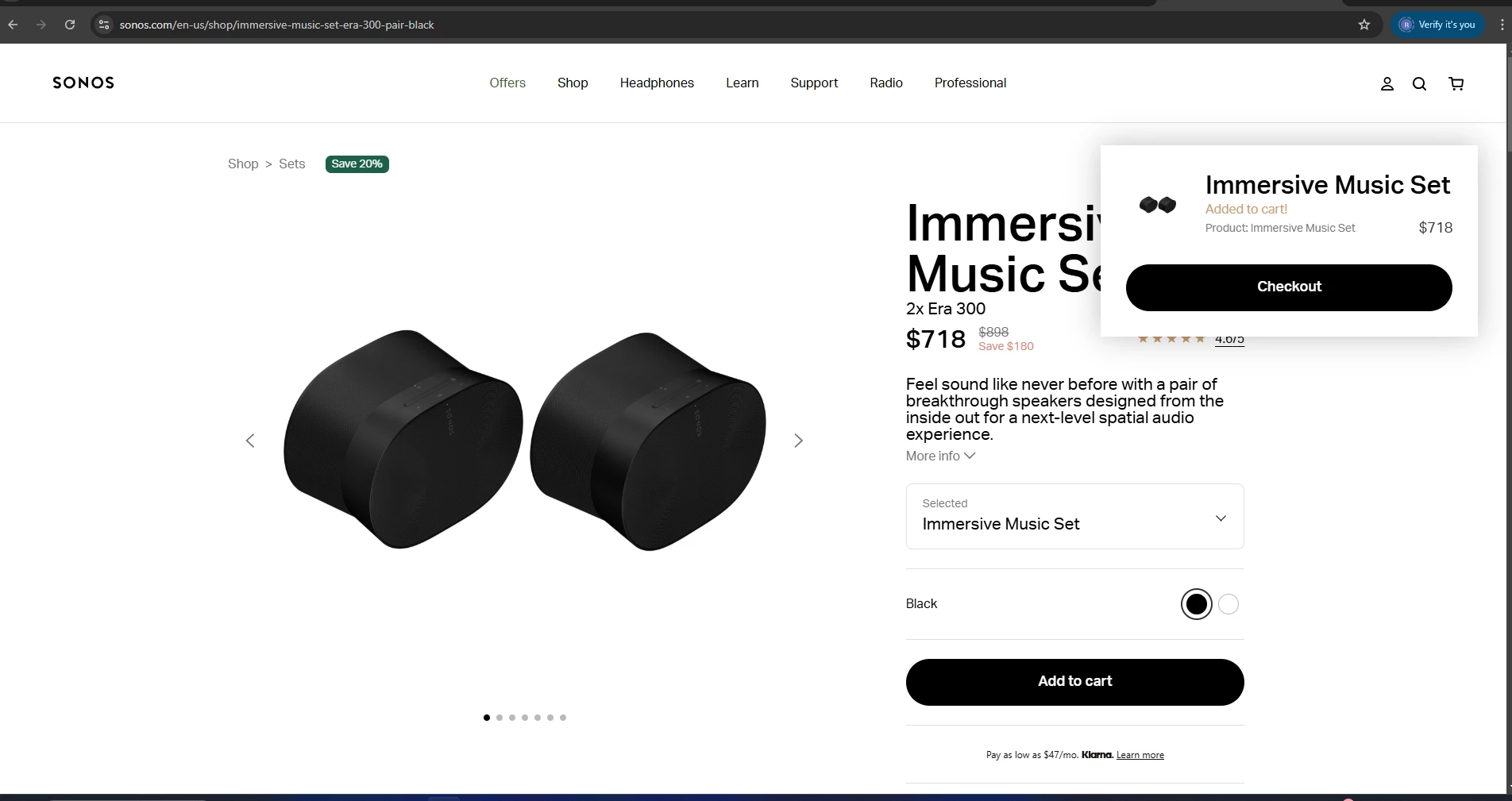Screen dimensions: 1512x801
Task: Click the 2x Era 300 subtitle
Action: pos(946,309)
